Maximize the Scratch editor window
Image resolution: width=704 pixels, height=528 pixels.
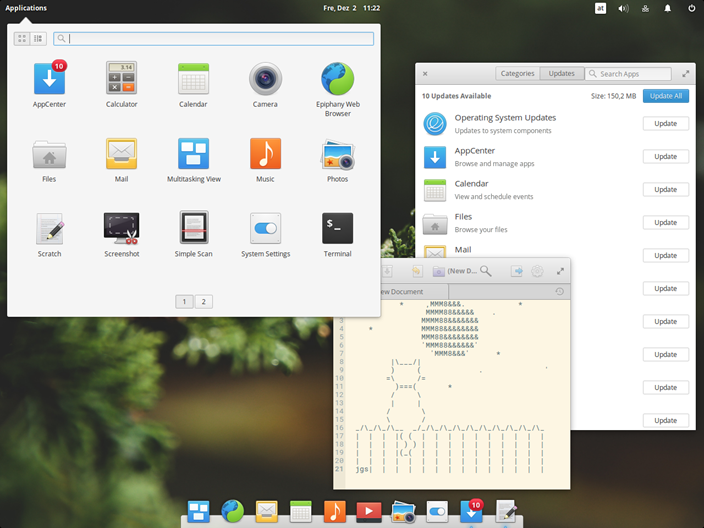(x=560, y=271)
